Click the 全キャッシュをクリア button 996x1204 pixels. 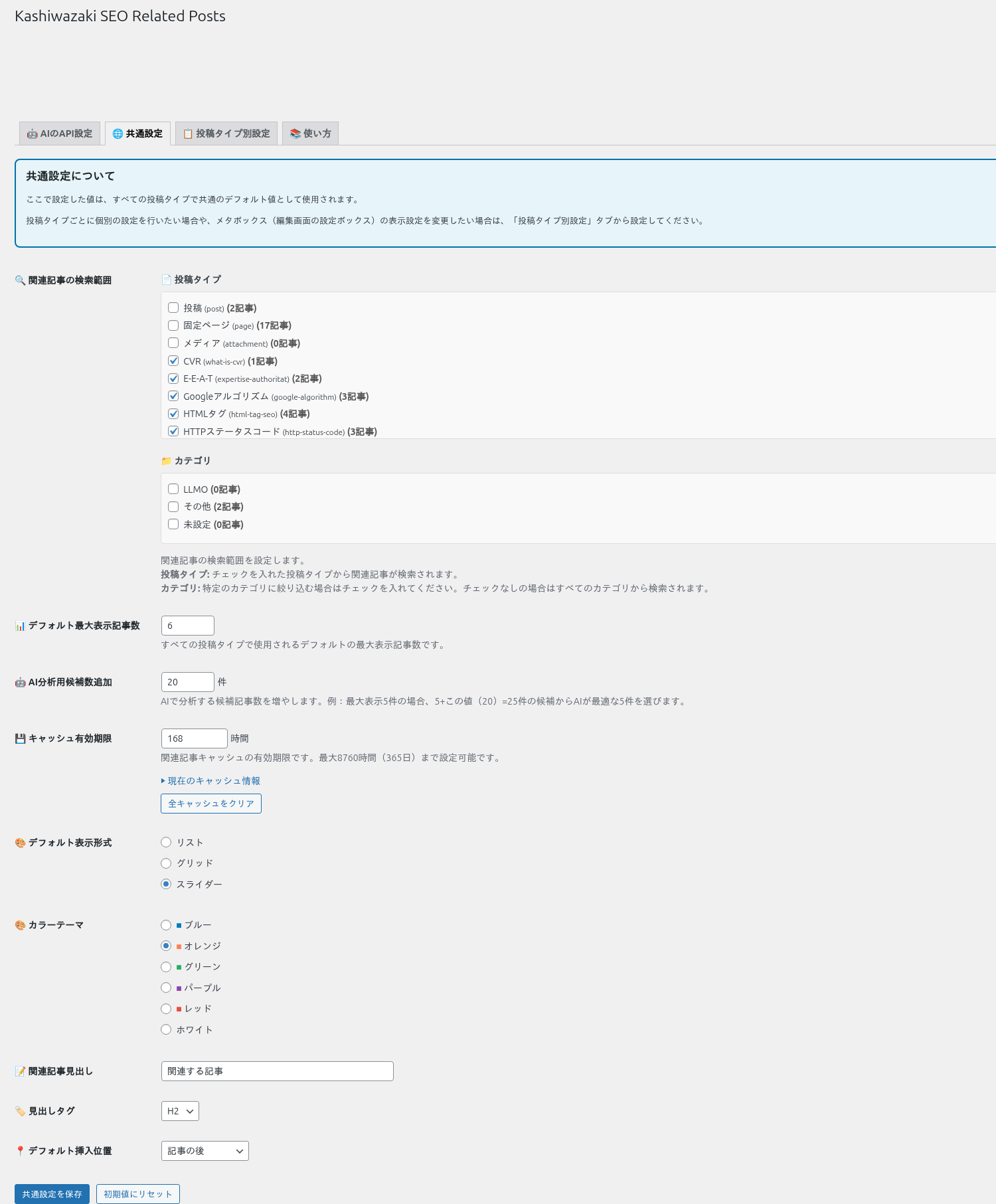(x=210, y=804)
